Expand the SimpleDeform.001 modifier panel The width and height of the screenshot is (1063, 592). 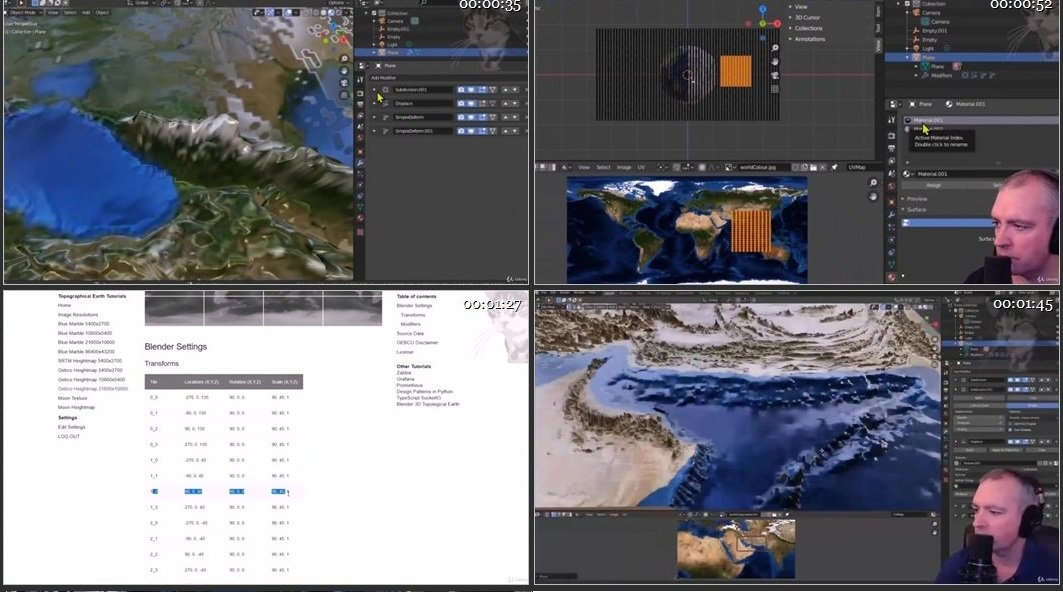coord(374,131)
